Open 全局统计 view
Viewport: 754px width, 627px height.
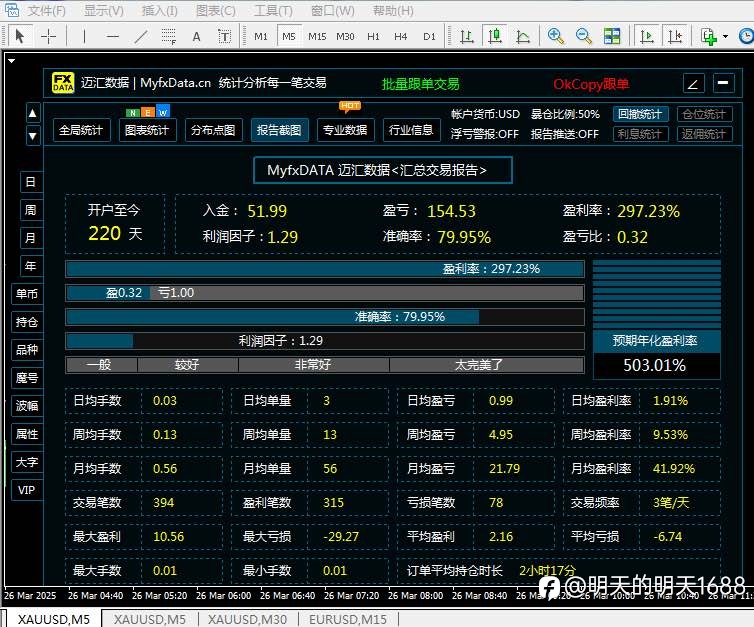81,130
